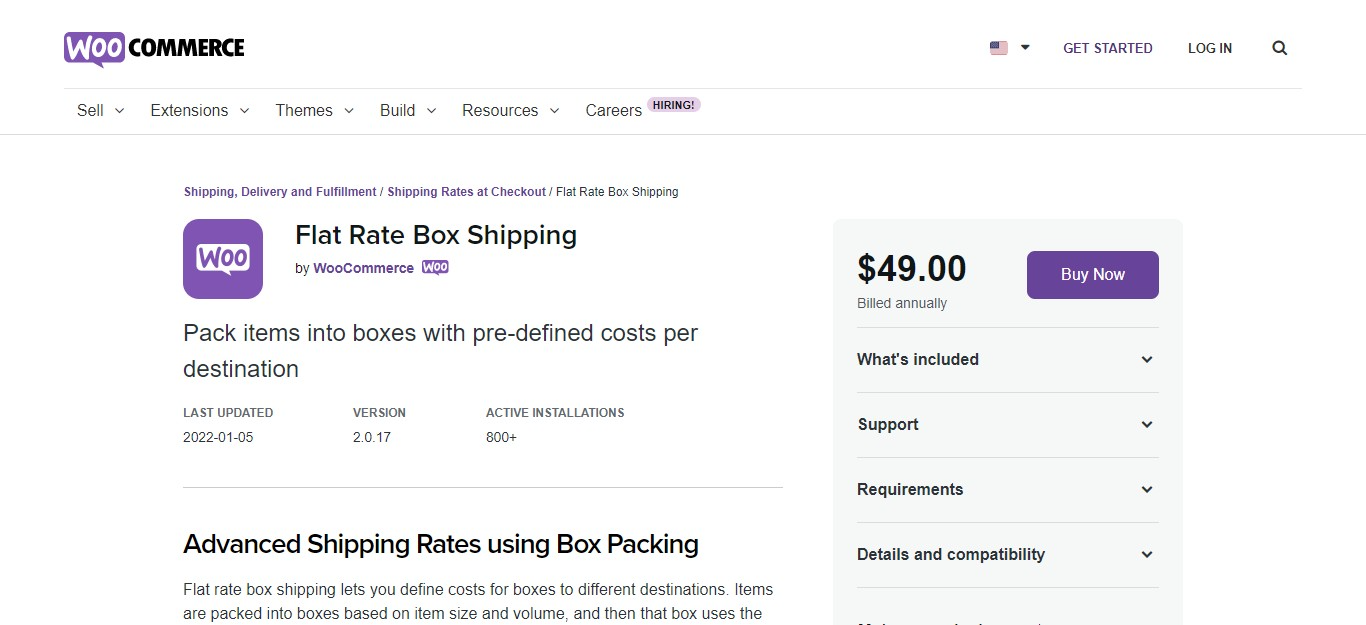
Task: Click the last updated date 2022-01-05
Action: (218, 437)
